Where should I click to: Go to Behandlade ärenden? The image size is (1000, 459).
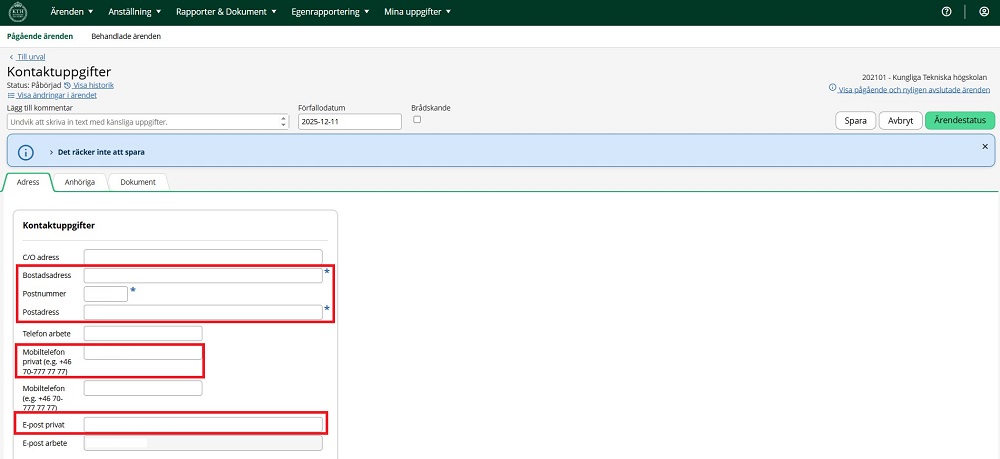click(x=126, y=36)
